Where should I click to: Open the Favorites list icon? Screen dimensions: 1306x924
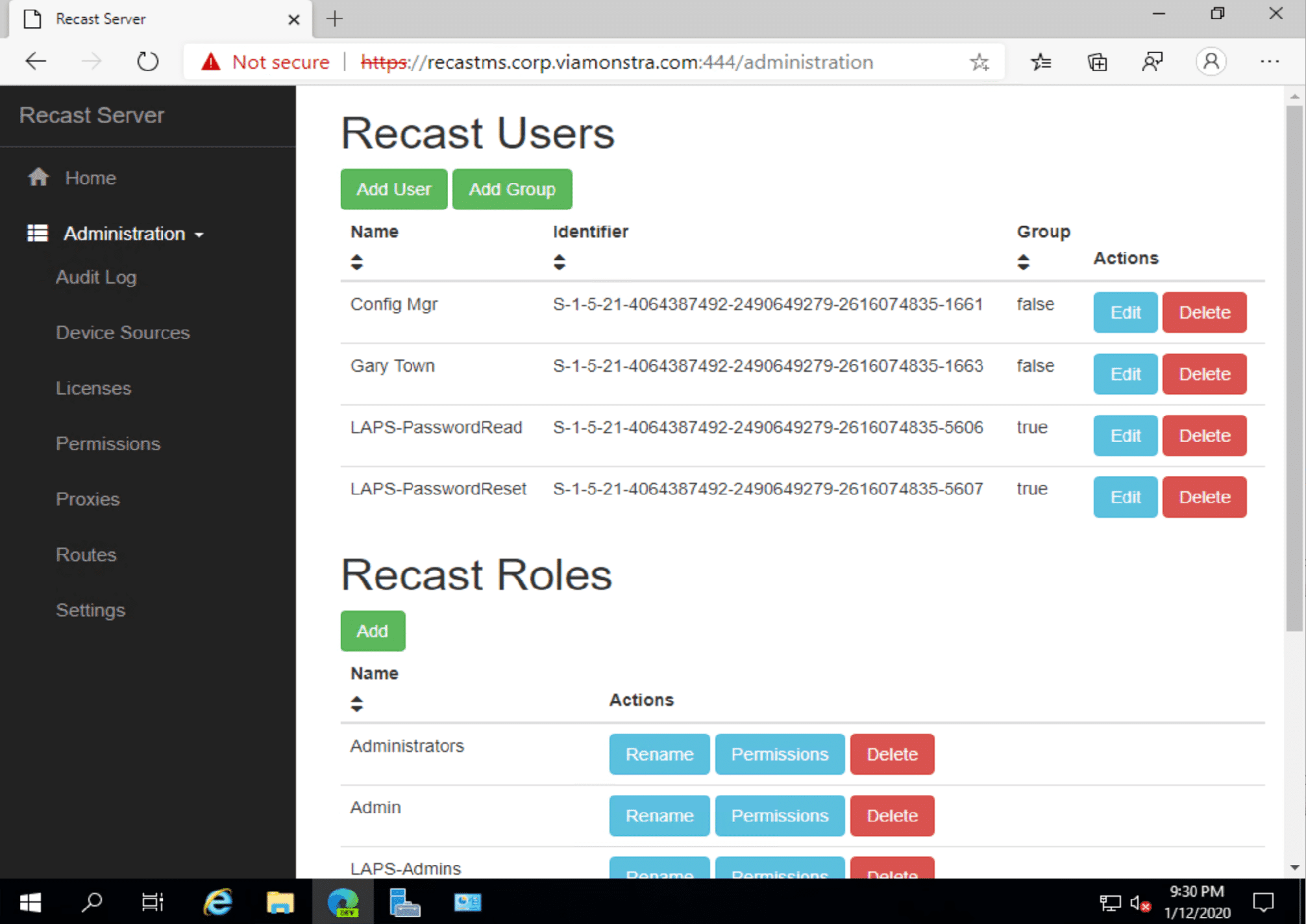pyautogui.click(x=1041, y=62)
